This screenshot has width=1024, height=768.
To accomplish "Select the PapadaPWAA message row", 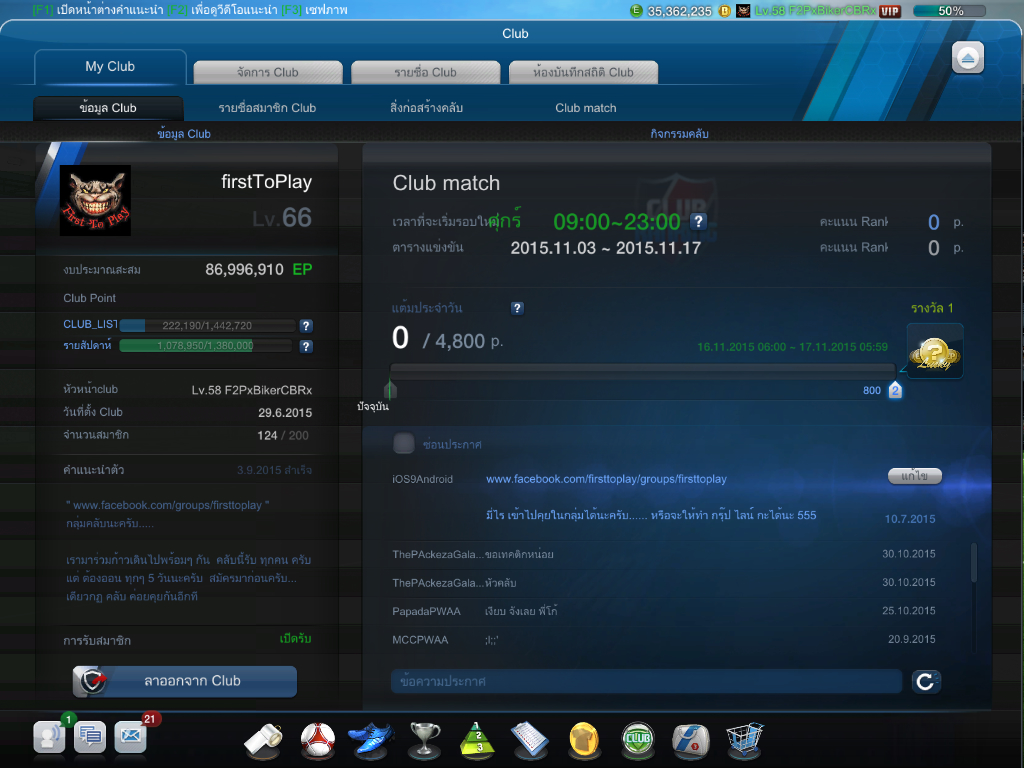I will point(664,611).
